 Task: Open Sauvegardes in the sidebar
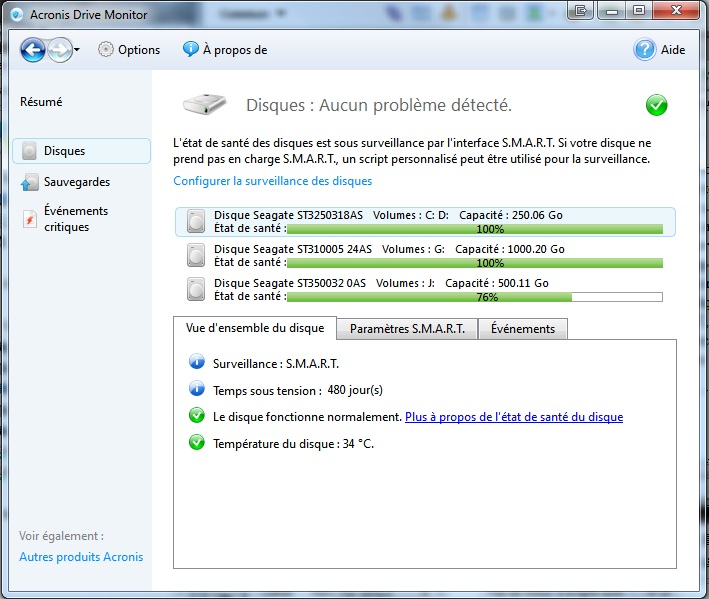pyautogui.click(x=77, y=182)
